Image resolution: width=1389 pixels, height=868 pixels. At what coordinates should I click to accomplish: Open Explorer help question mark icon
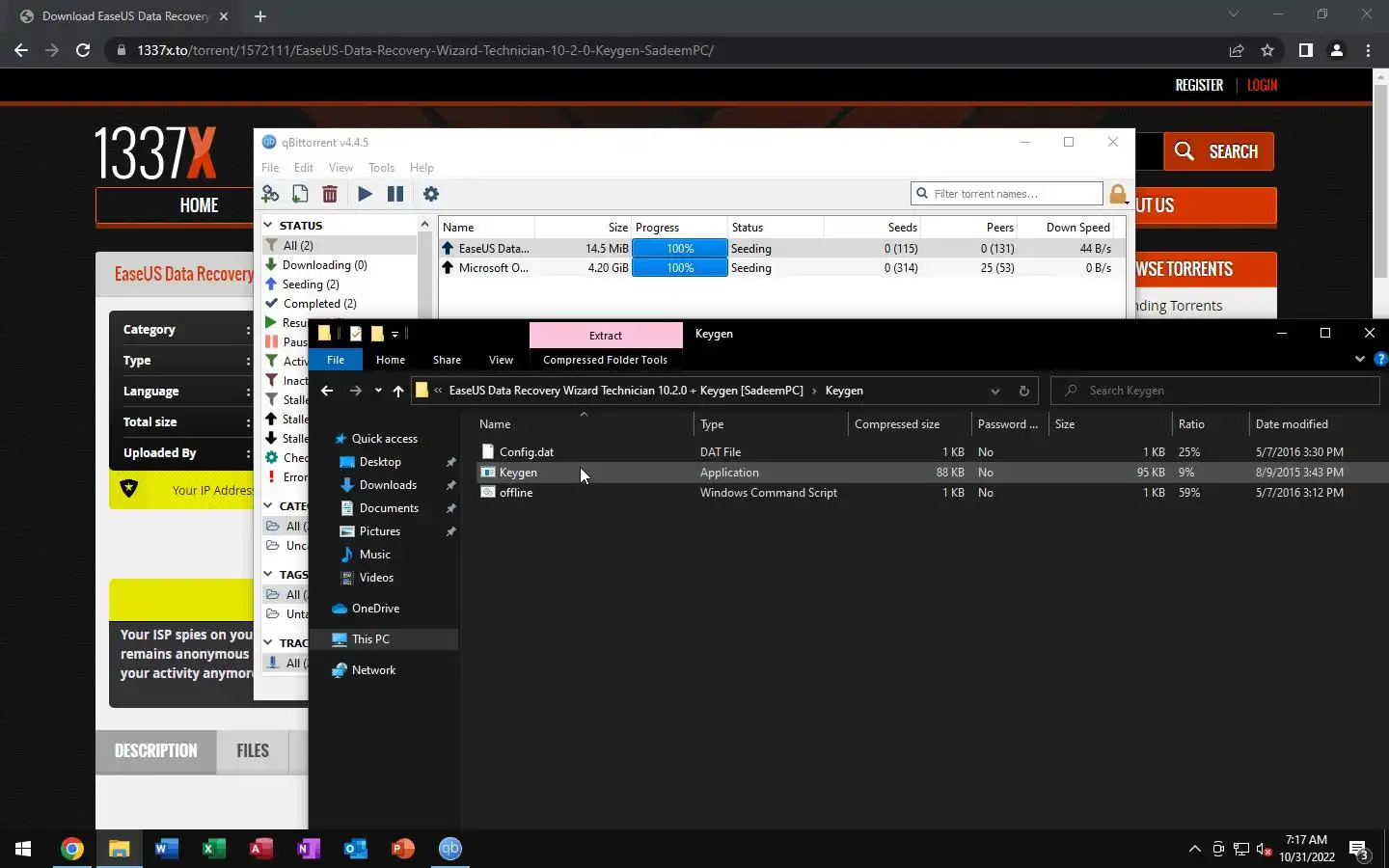1380,359
